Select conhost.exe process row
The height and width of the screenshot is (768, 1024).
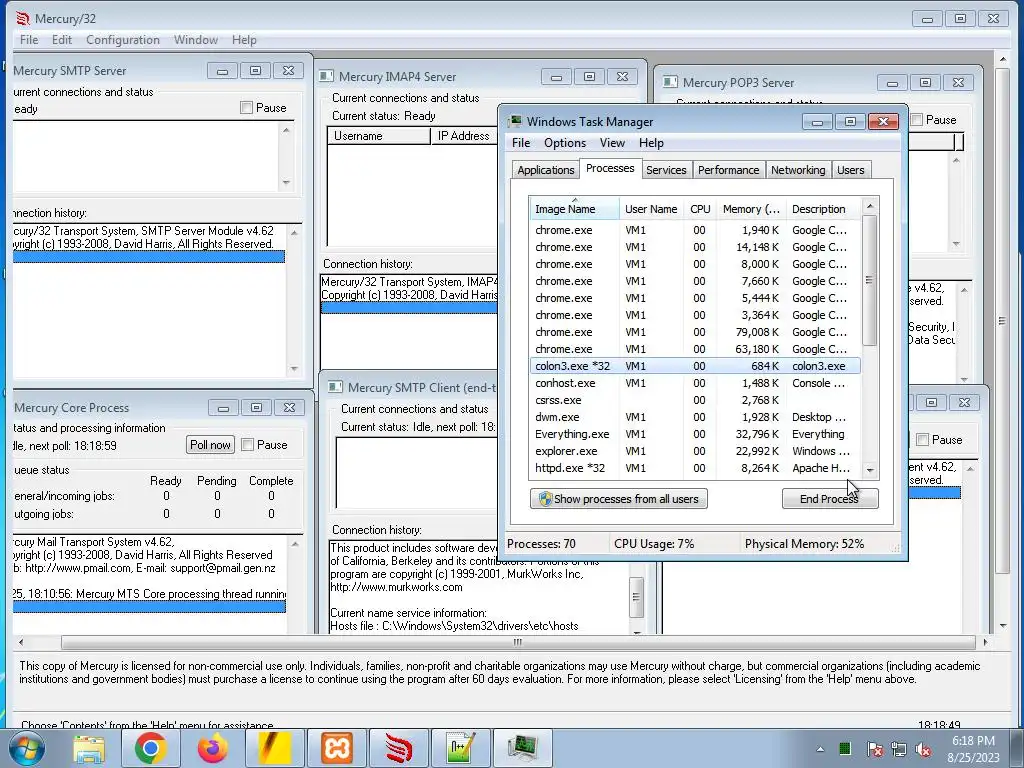click(695, 383)
